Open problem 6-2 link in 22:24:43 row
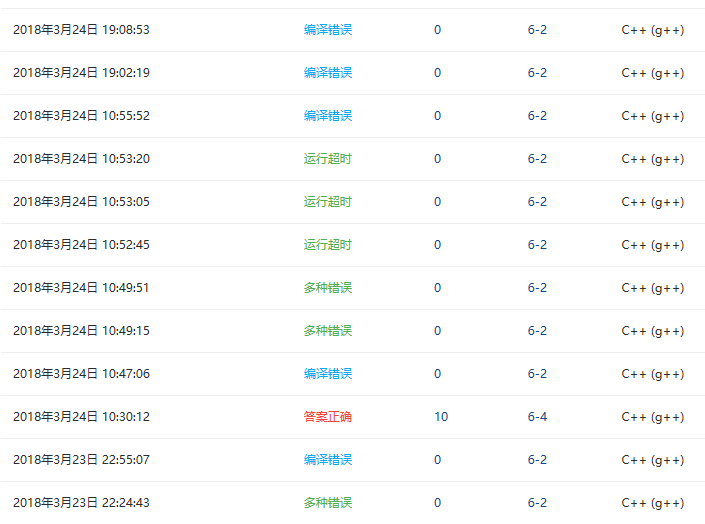Screen dimensions: 705x524 pyautogui.click(x=537, y=502)
